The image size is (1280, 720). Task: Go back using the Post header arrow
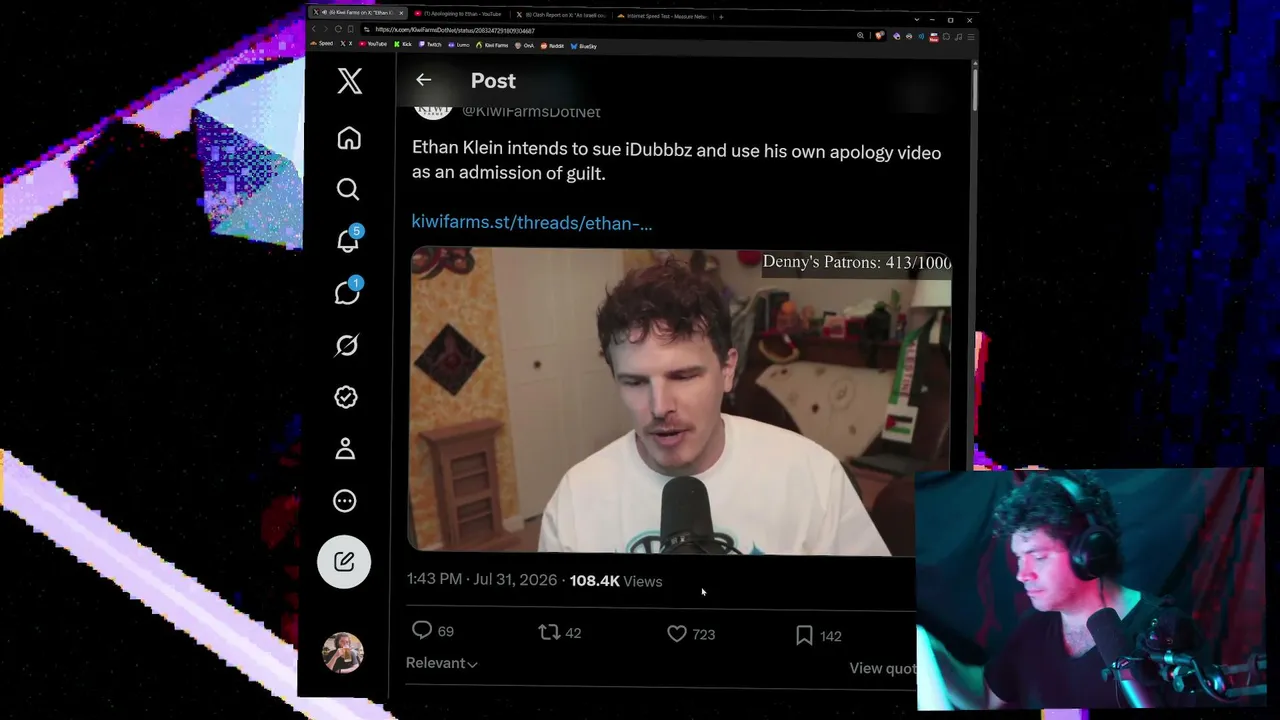tap(423, 80)
